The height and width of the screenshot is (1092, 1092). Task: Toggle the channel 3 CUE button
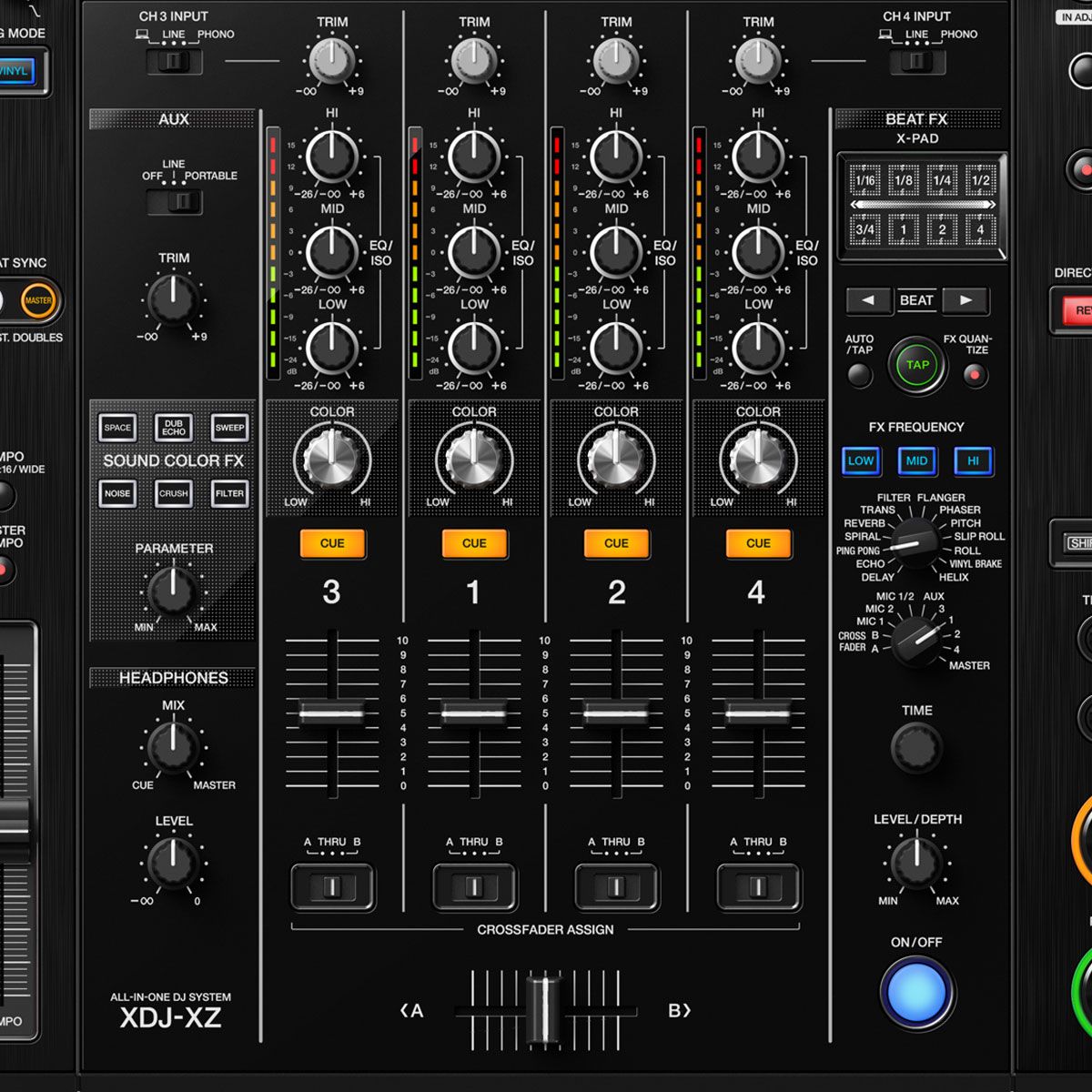[x=332, y=543]
